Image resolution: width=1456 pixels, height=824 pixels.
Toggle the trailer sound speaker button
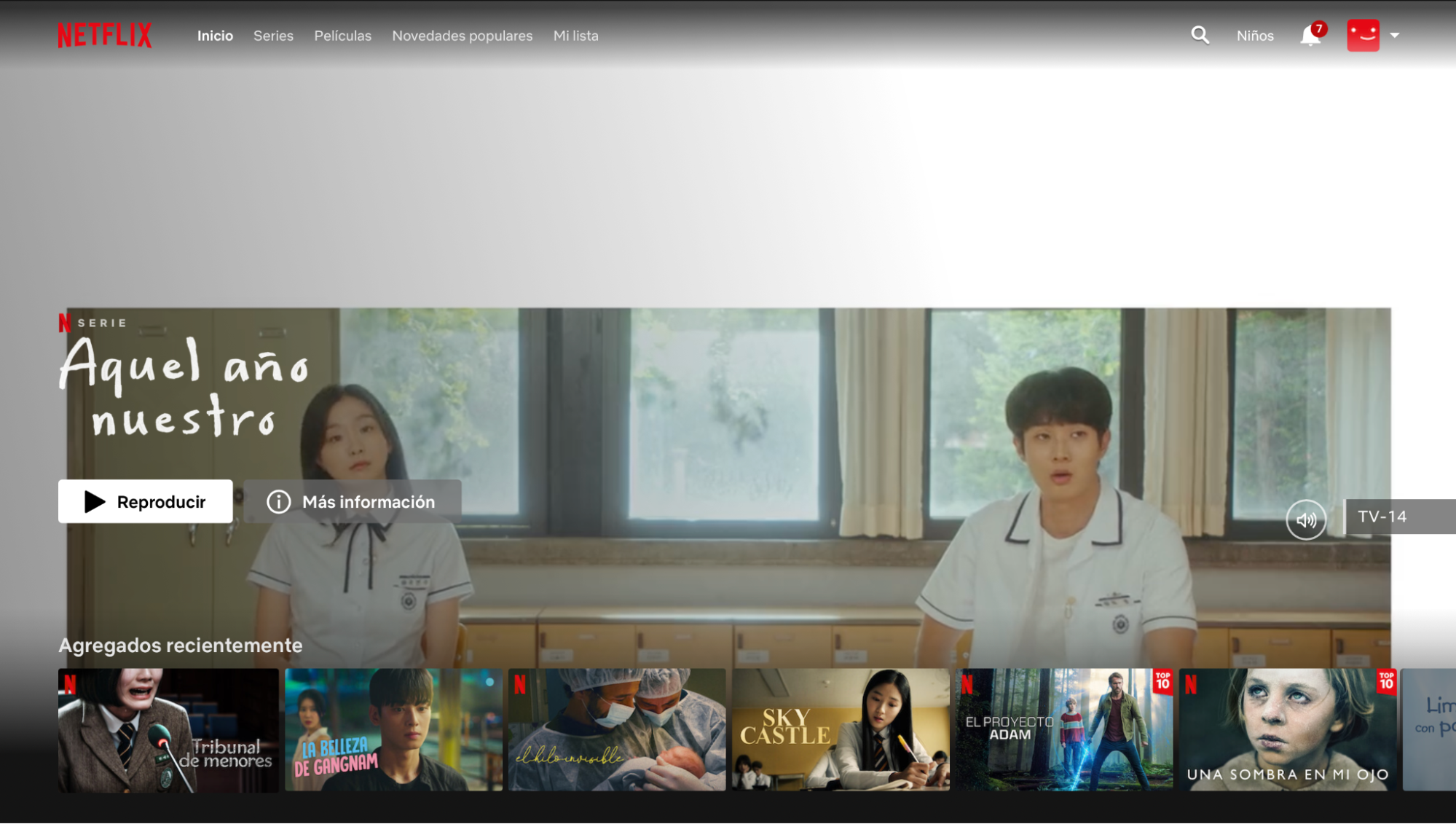click(1305, 519)
